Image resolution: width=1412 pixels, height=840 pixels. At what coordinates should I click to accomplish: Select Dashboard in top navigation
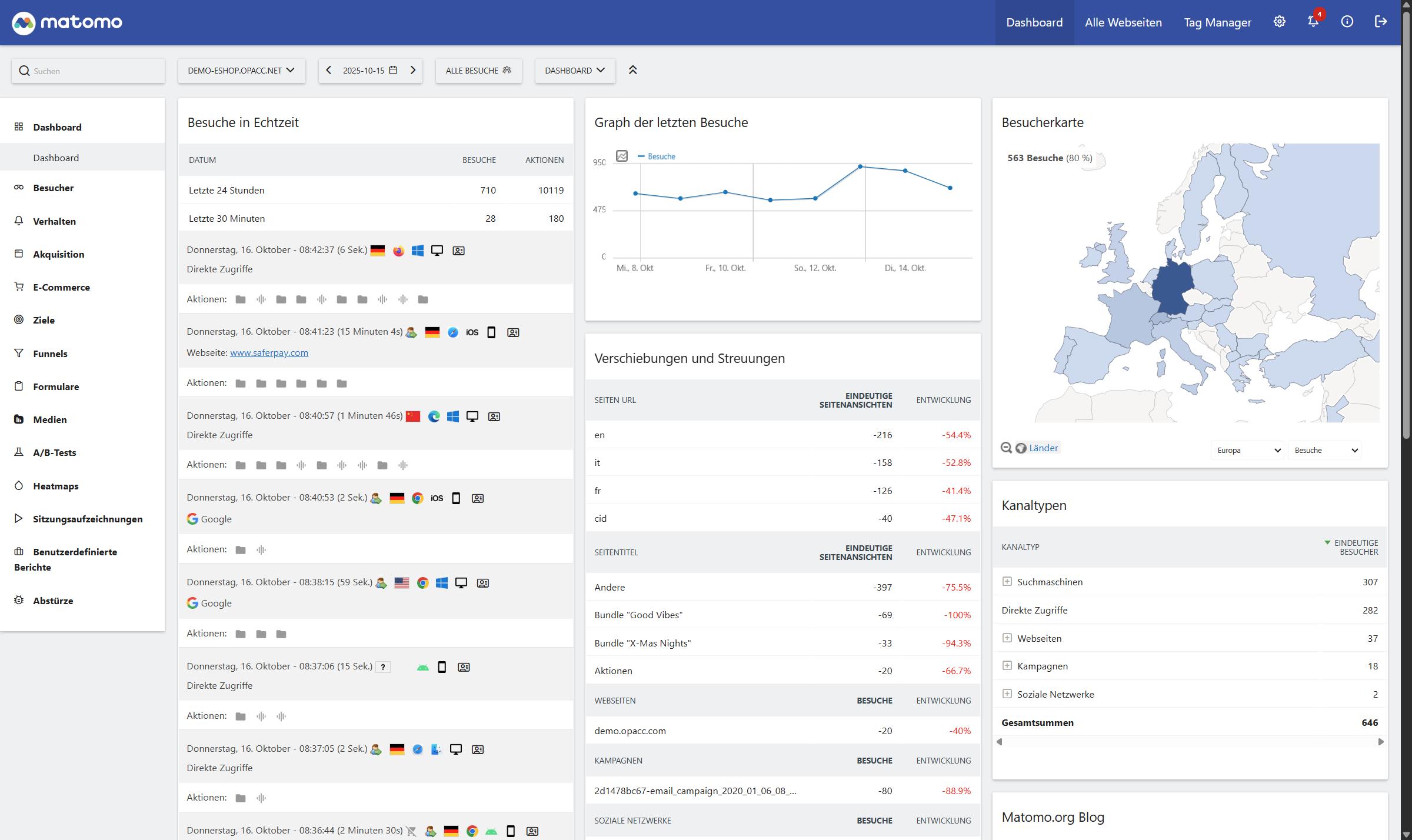coord(1034,22)
